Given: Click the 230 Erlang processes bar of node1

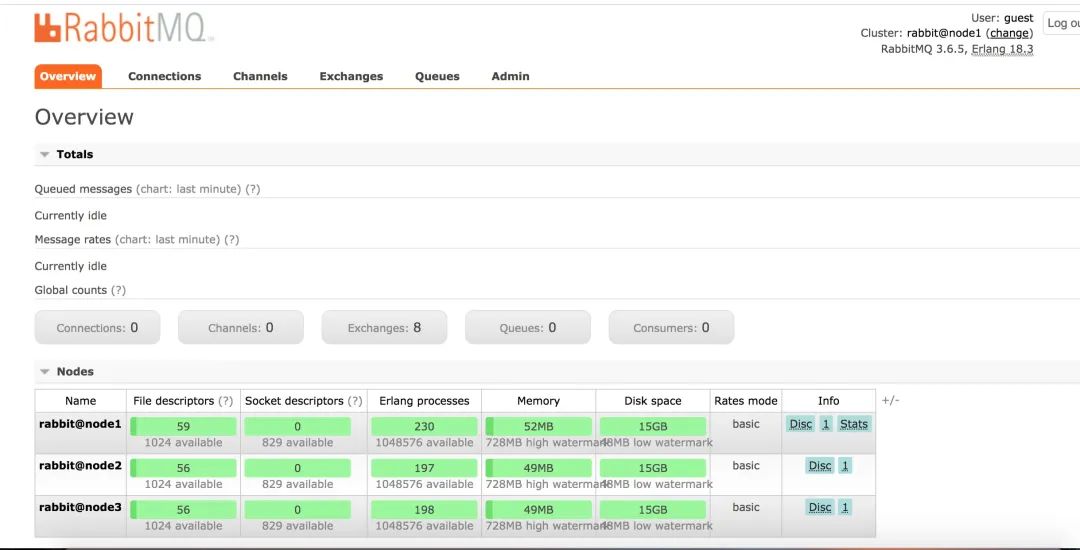Looking at the screenshot, I should pos(424,427).
